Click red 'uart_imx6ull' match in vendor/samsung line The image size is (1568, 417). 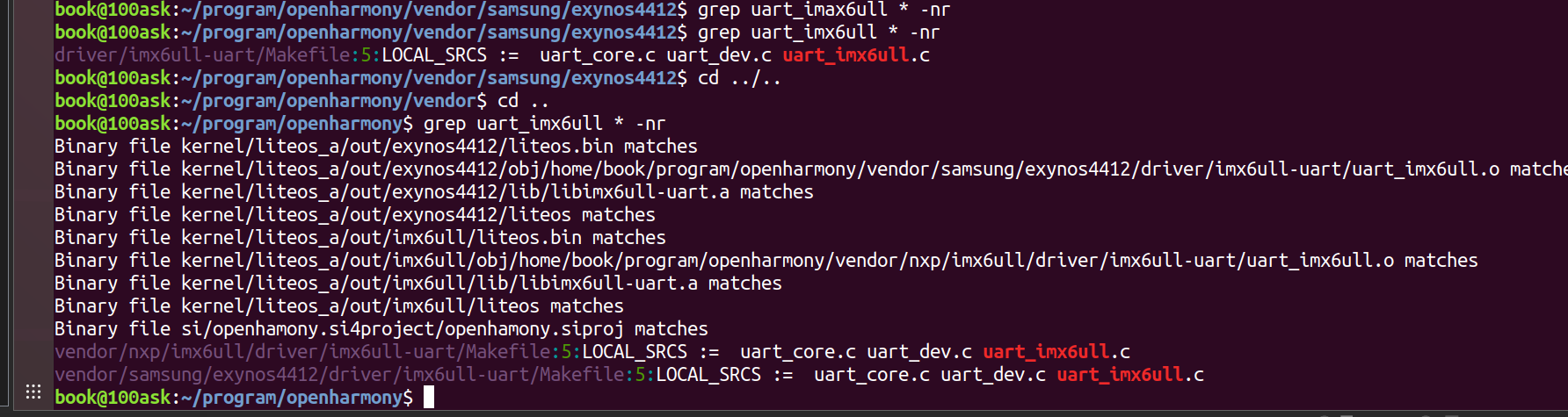click(1120, 375)
